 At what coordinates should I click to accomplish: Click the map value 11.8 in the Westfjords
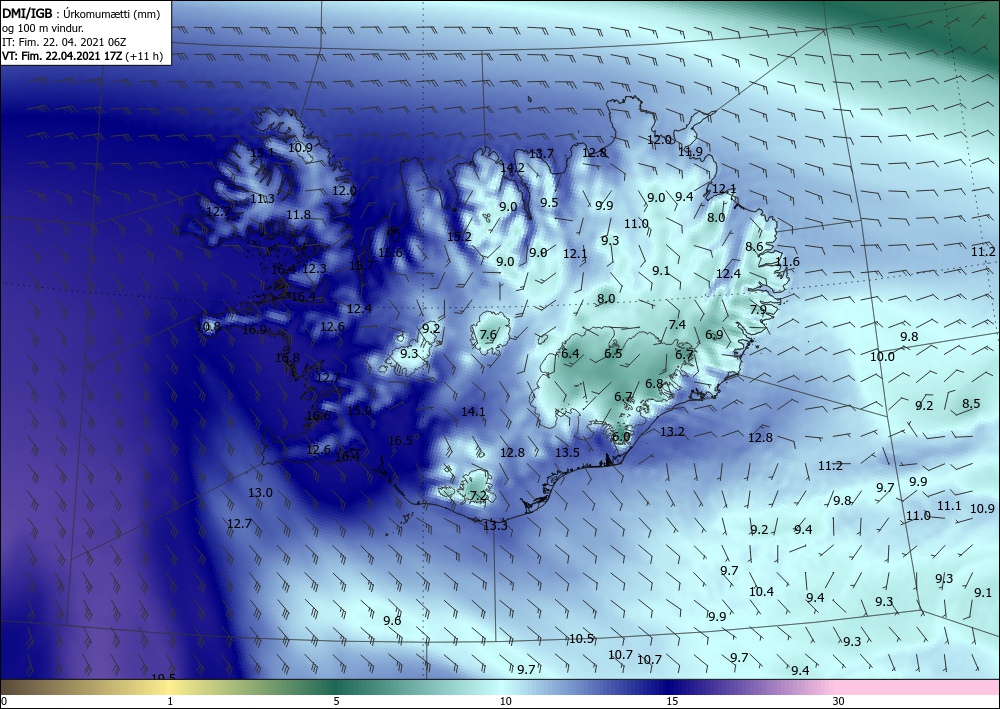pos(298,215)
